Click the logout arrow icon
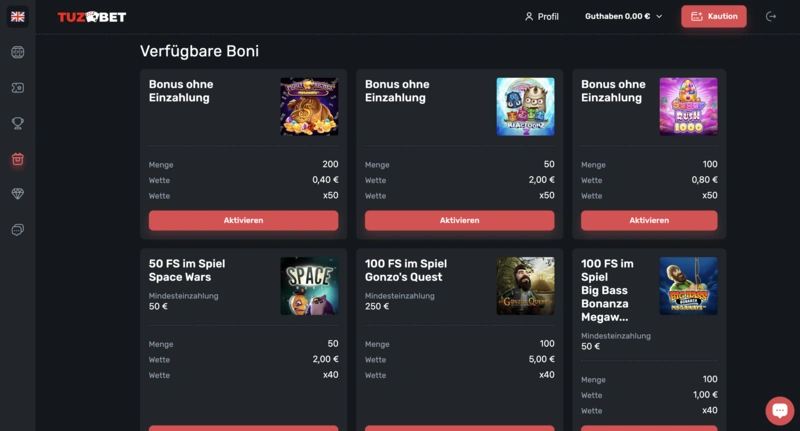The image size is (800, 431). coord(770,17)
